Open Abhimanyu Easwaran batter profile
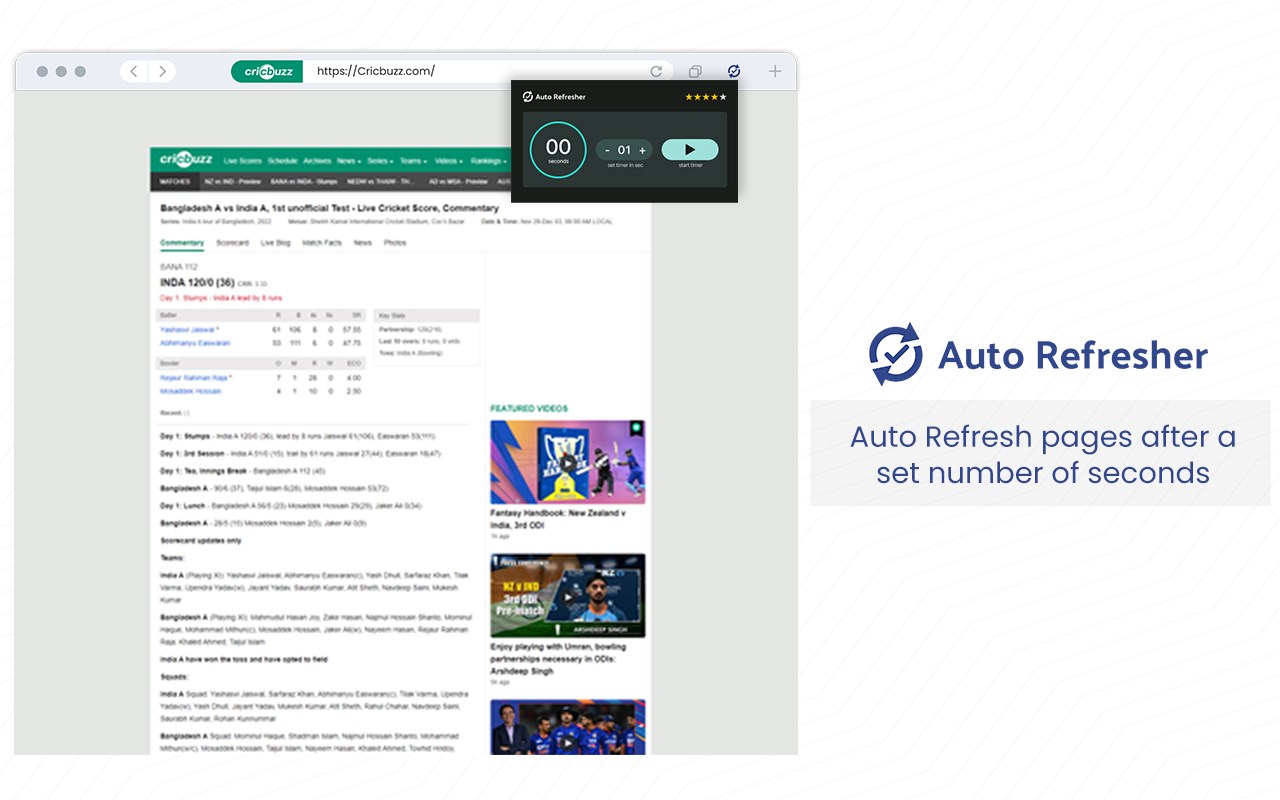This screenshot has height=800, width=1280. tap(195, 343)
